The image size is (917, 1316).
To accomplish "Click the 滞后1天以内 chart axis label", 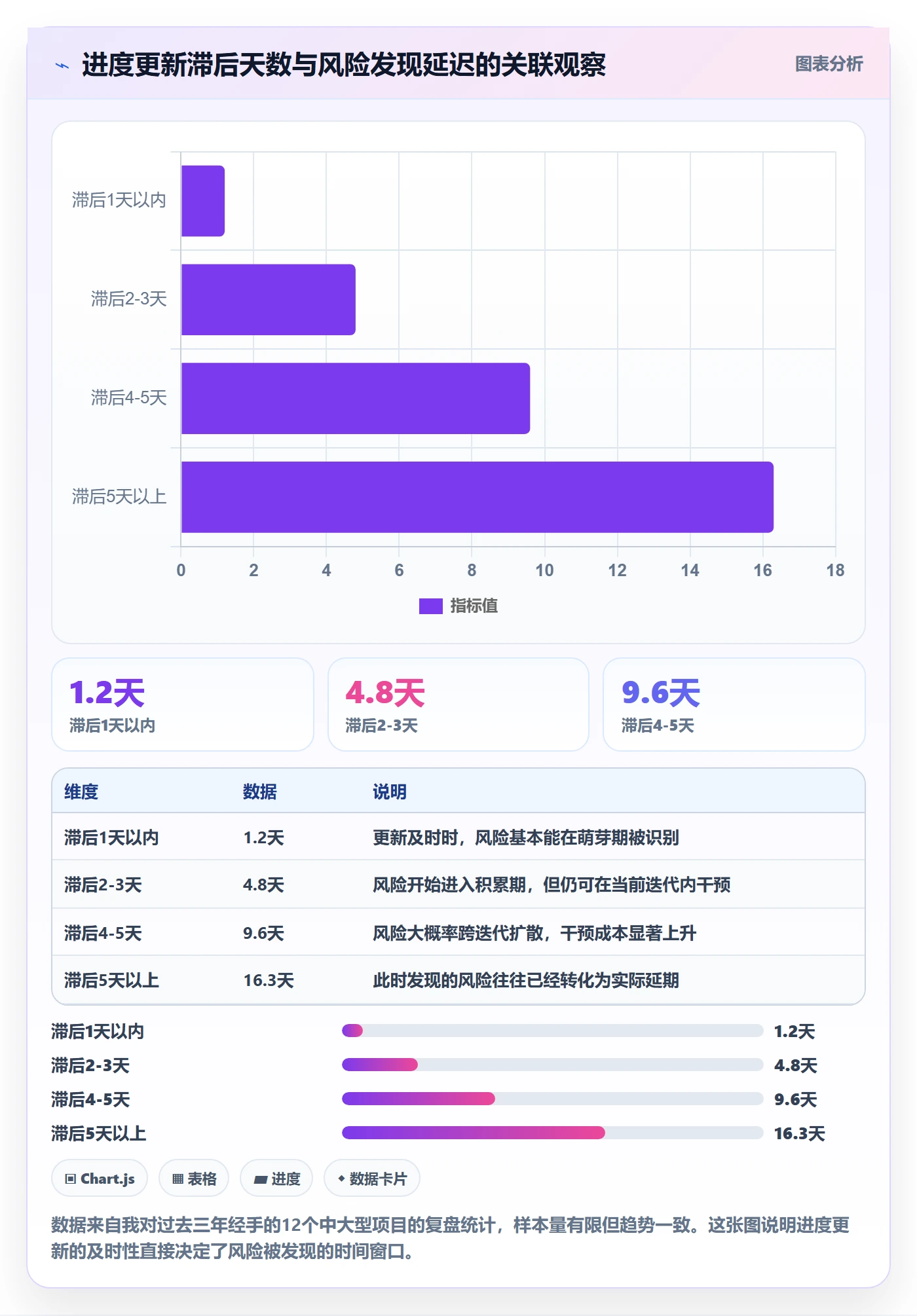I will (119, 200).
